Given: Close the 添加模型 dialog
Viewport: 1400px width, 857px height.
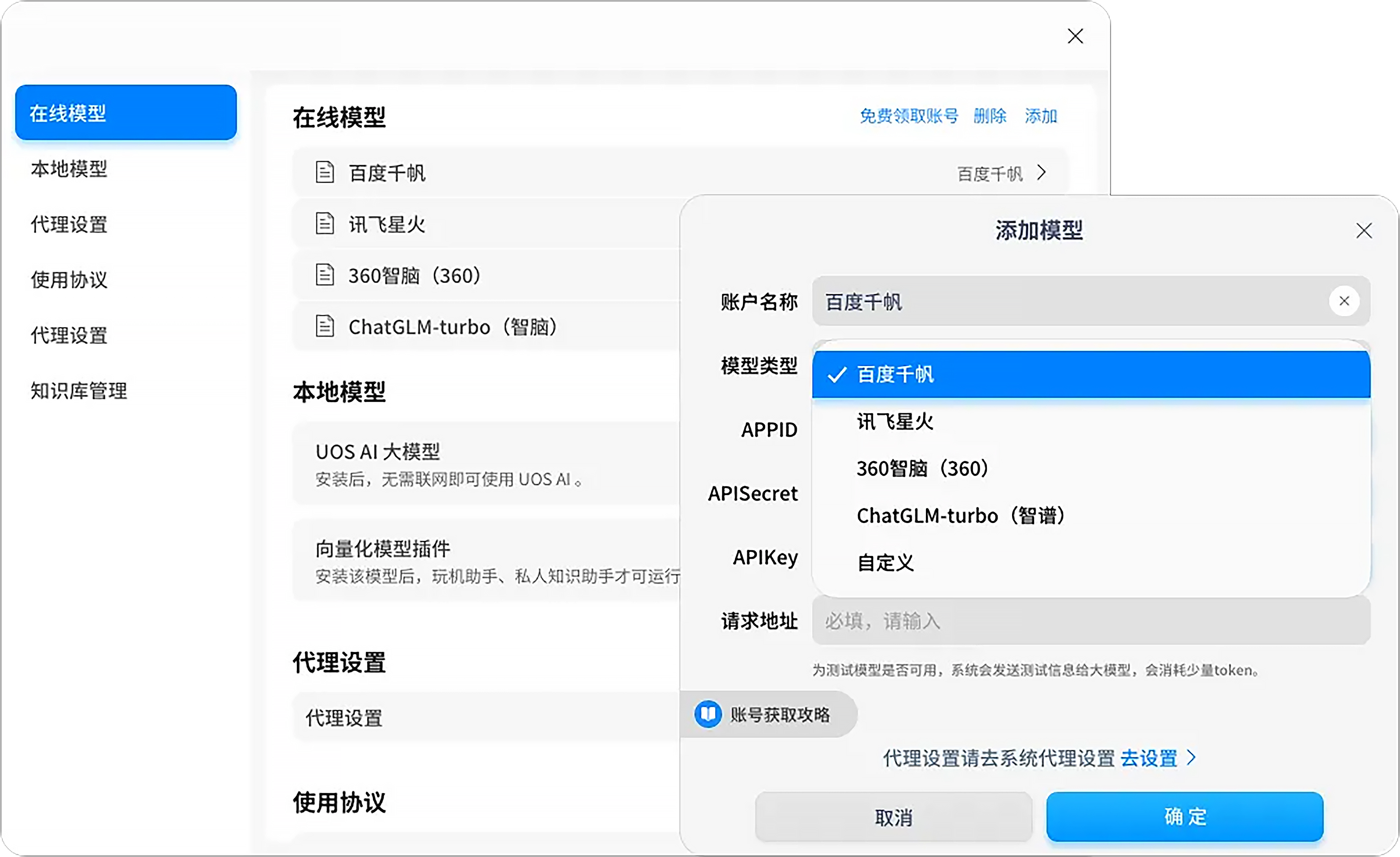Looking at the screenshot, I should tap(1364, 230).
